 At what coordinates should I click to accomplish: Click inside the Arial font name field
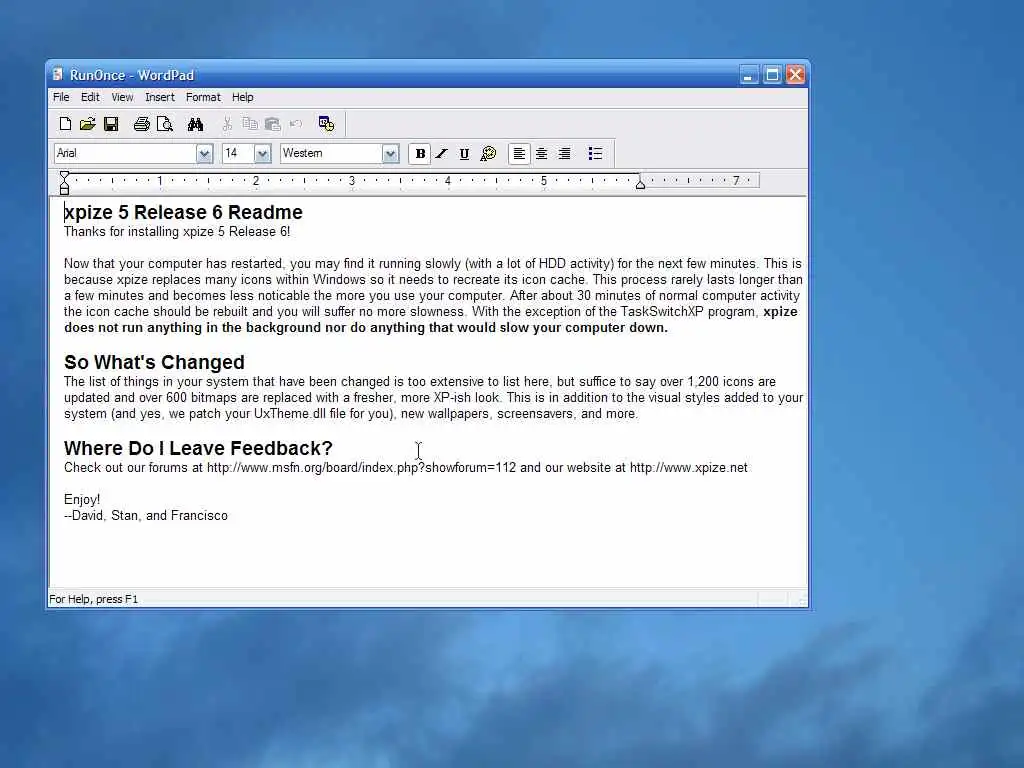pyautogui.click(x=125, y=153)
